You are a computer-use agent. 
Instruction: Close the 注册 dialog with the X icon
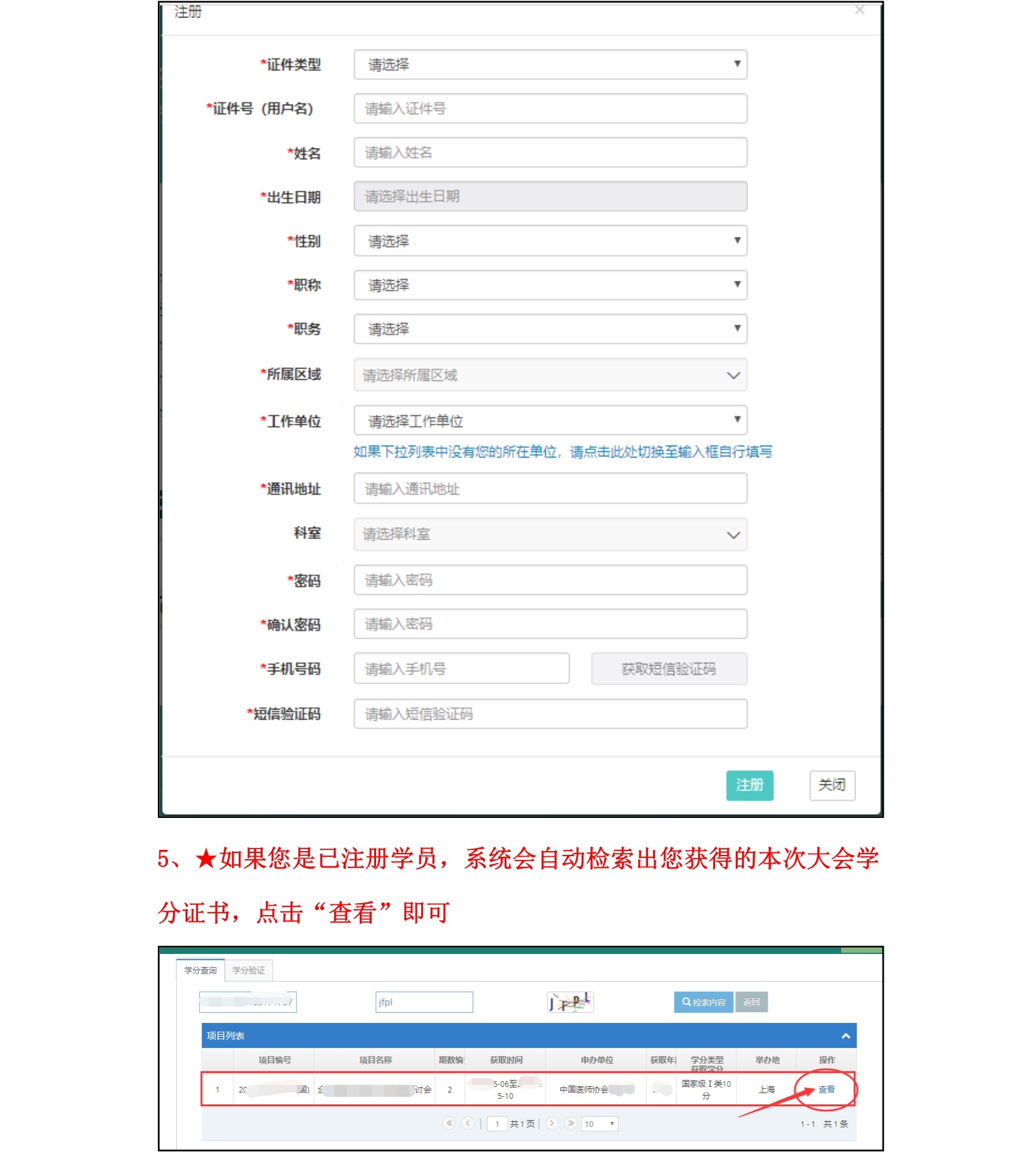(859, 10)
